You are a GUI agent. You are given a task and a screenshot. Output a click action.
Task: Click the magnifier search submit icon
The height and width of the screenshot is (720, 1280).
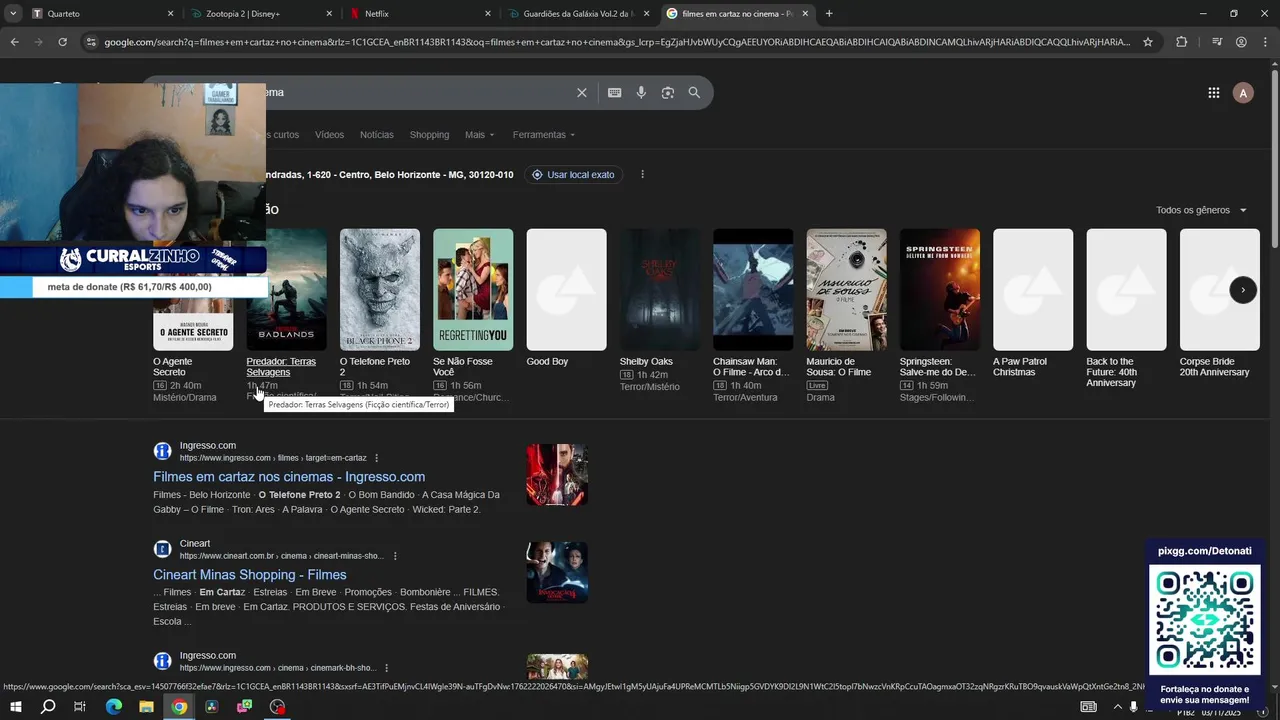[x=694, y=93]
